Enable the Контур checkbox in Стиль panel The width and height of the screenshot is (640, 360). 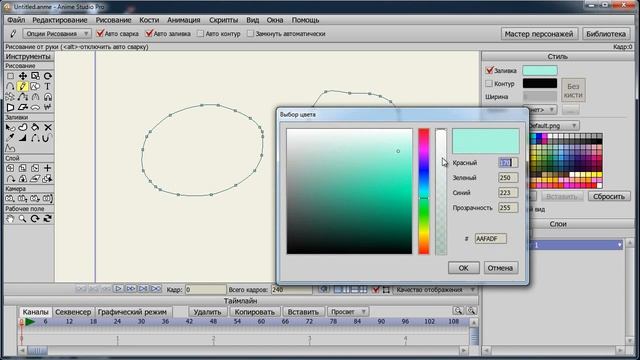(489, 84)
